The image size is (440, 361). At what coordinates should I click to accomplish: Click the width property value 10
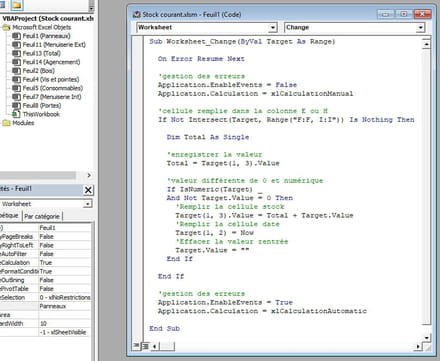(x=64, y=323)
